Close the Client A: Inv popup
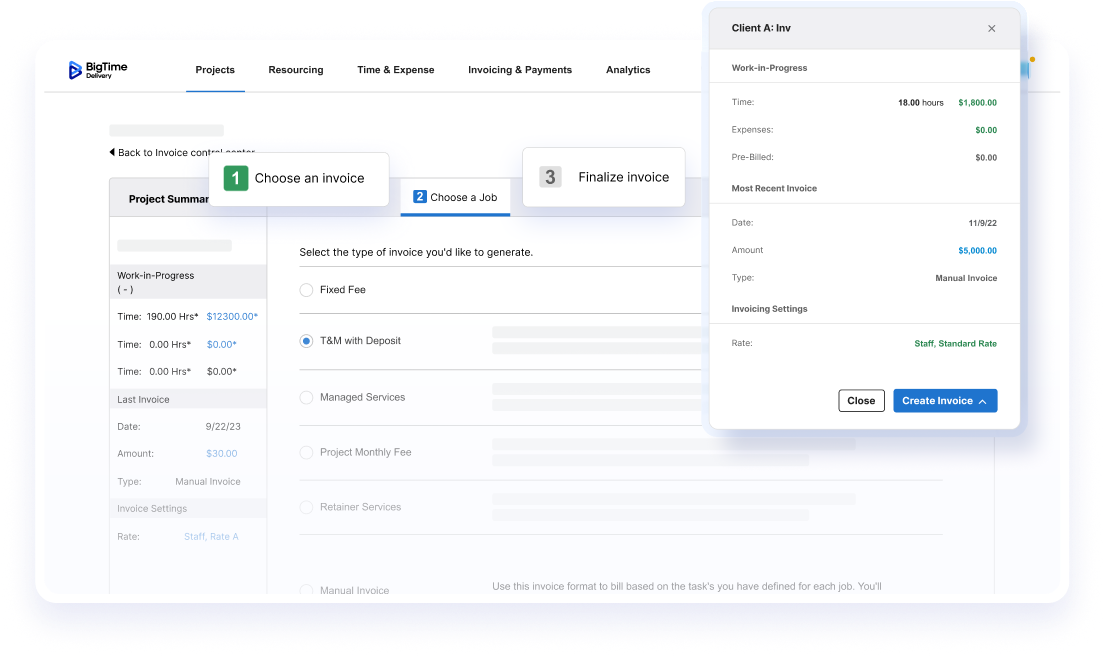The height and width of the screenshot is (656, 1105). 991,29
